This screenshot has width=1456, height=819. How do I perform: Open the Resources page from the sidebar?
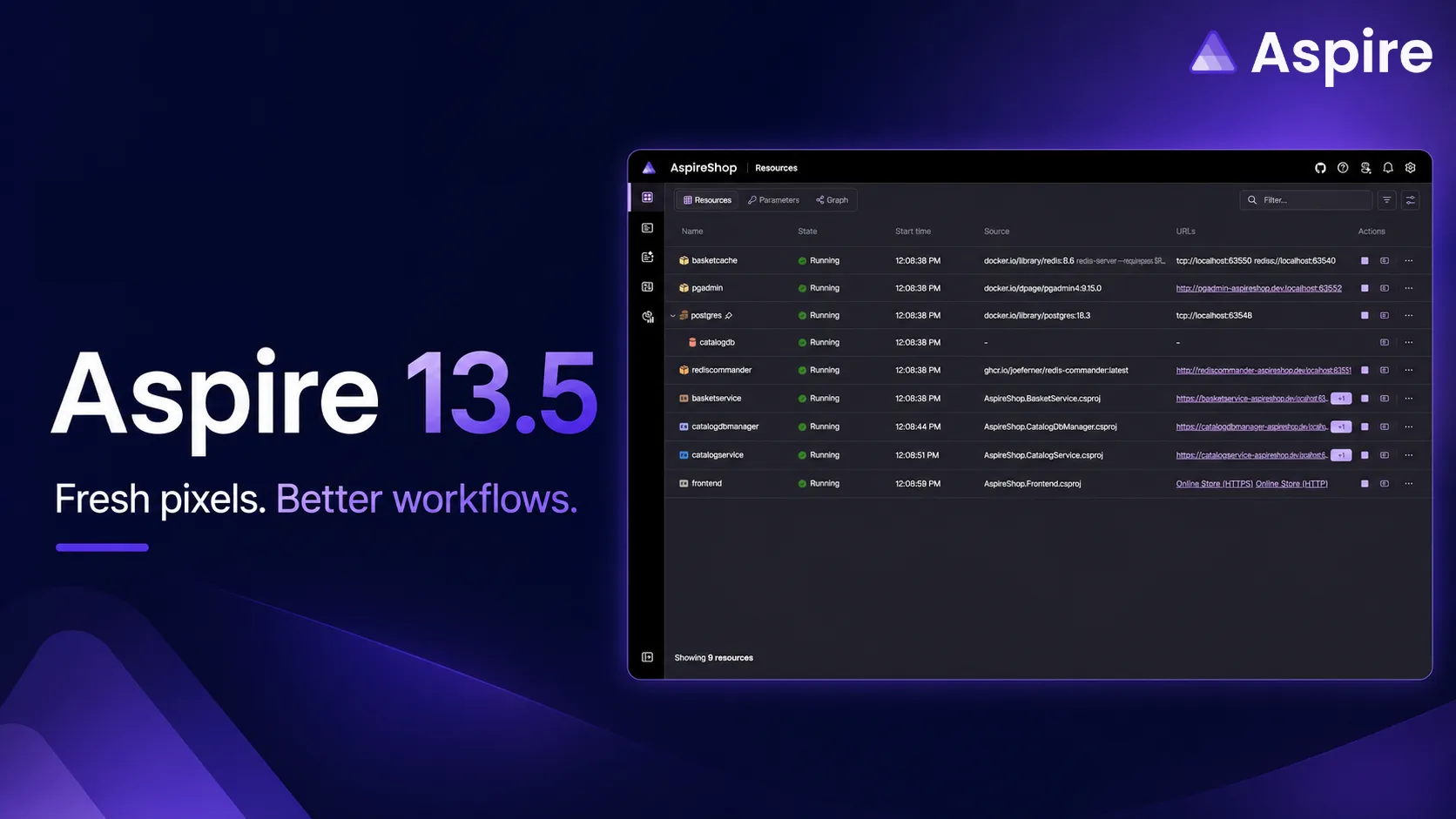click(647, 198)
